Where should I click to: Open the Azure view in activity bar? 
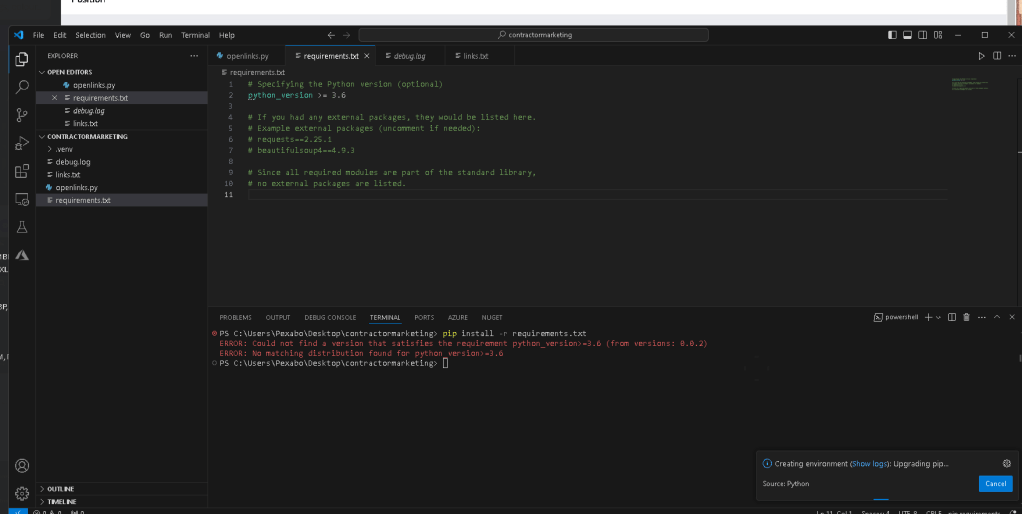22,255
